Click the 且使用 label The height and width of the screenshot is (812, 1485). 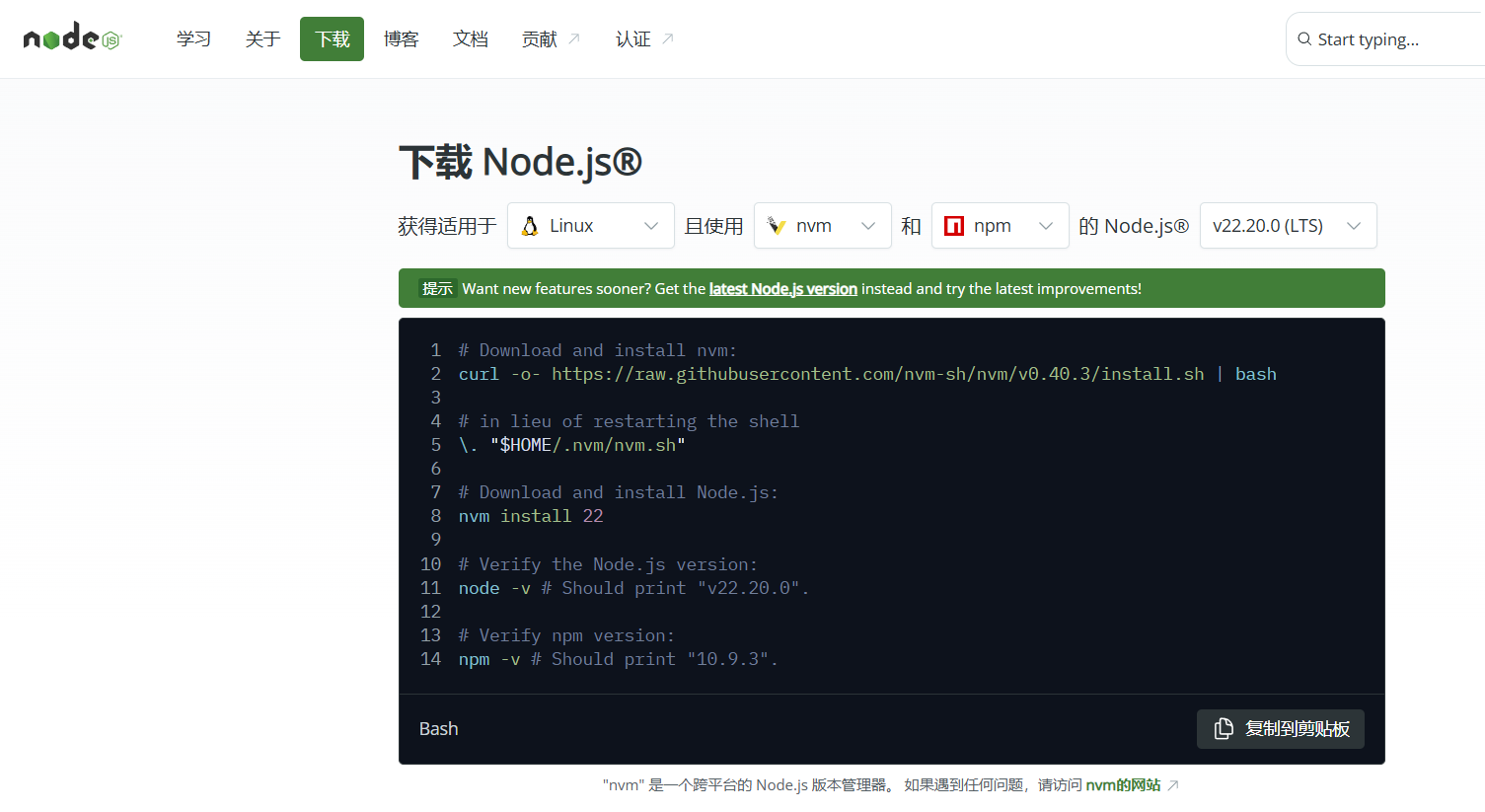(x=714, y=226)
